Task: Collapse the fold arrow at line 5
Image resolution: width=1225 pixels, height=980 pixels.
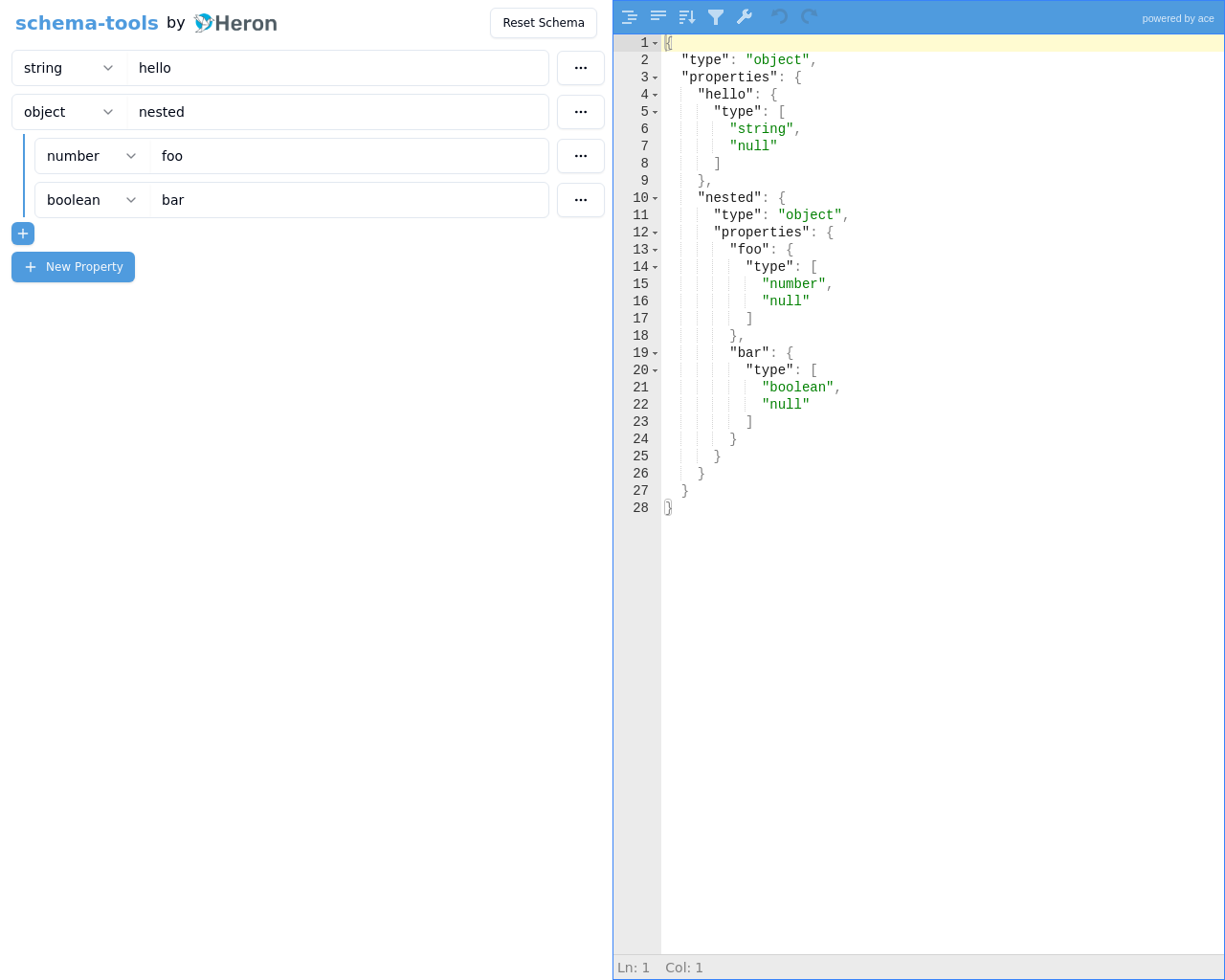Action: (656, 112)
